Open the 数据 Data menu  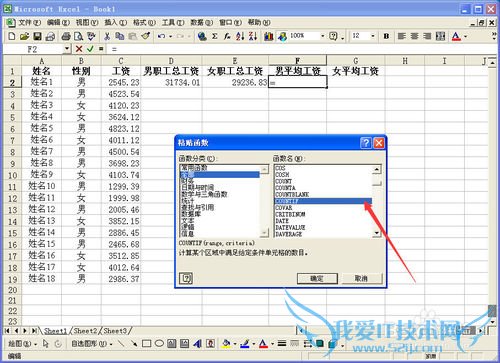pos(202,23)
